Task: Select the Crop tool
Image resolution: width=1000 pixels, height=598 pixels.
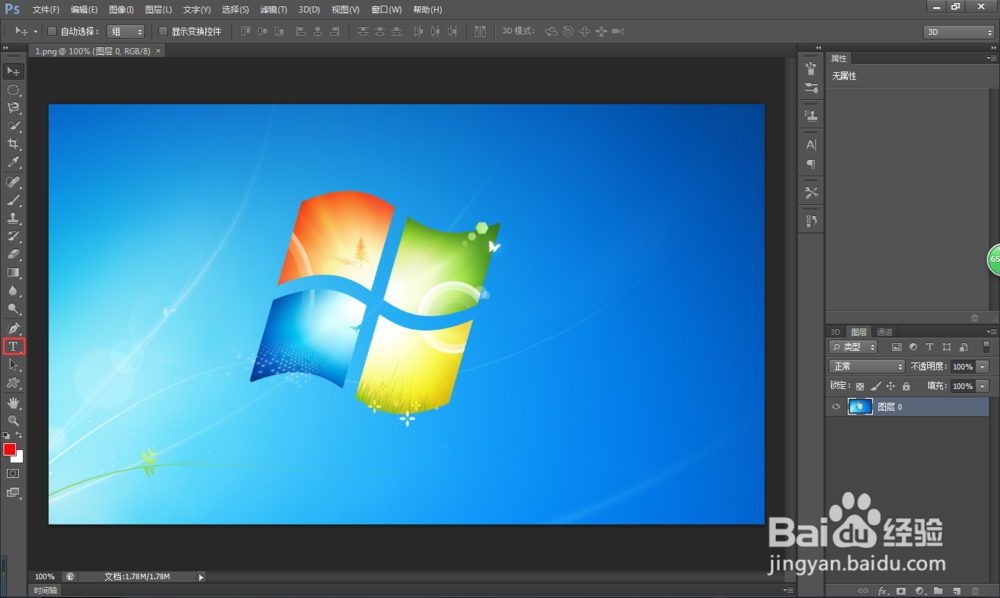Action: (x=13, y=143)
